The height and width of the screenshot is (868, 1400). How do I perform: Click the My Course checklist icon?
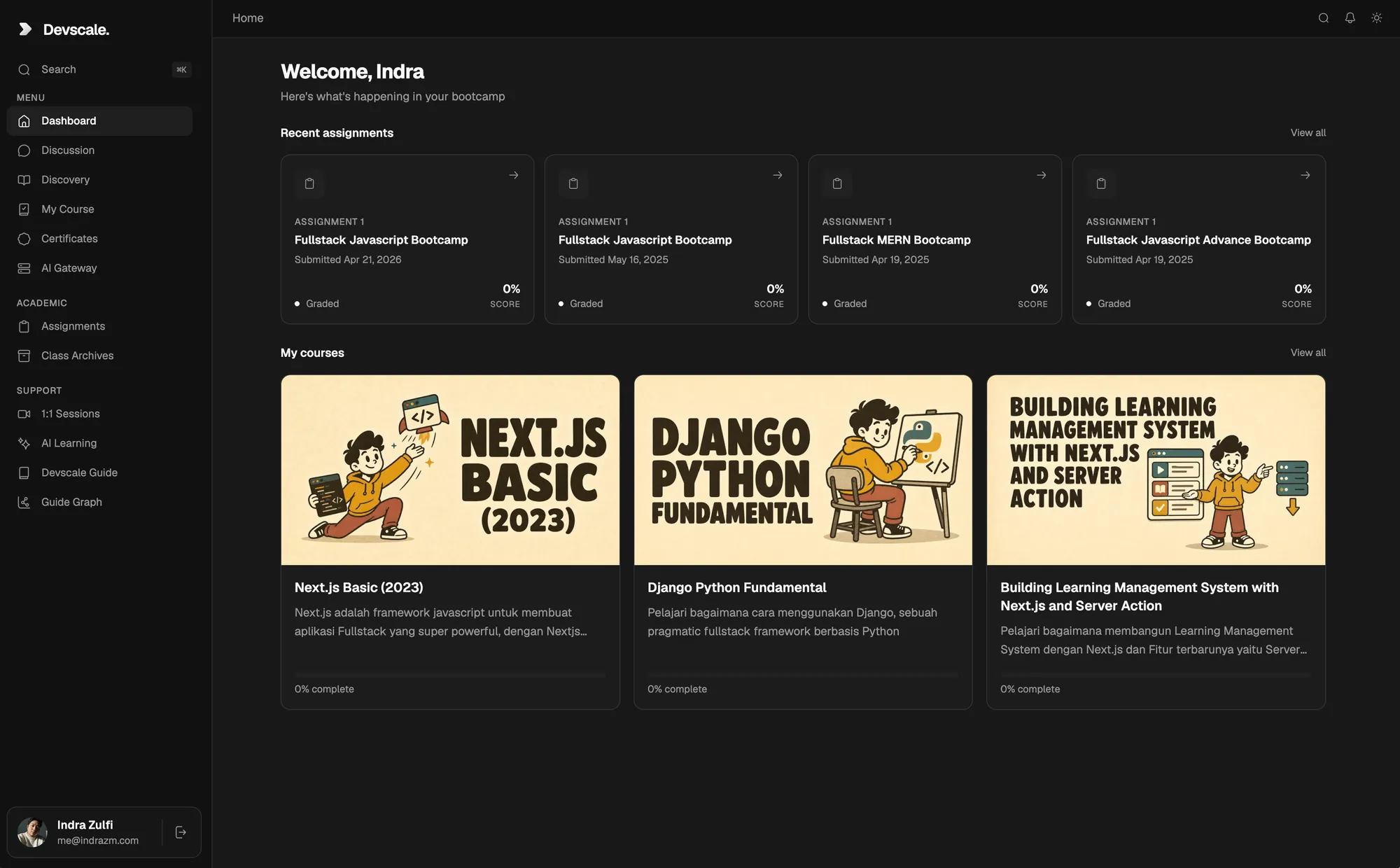(x=24, y=209)
